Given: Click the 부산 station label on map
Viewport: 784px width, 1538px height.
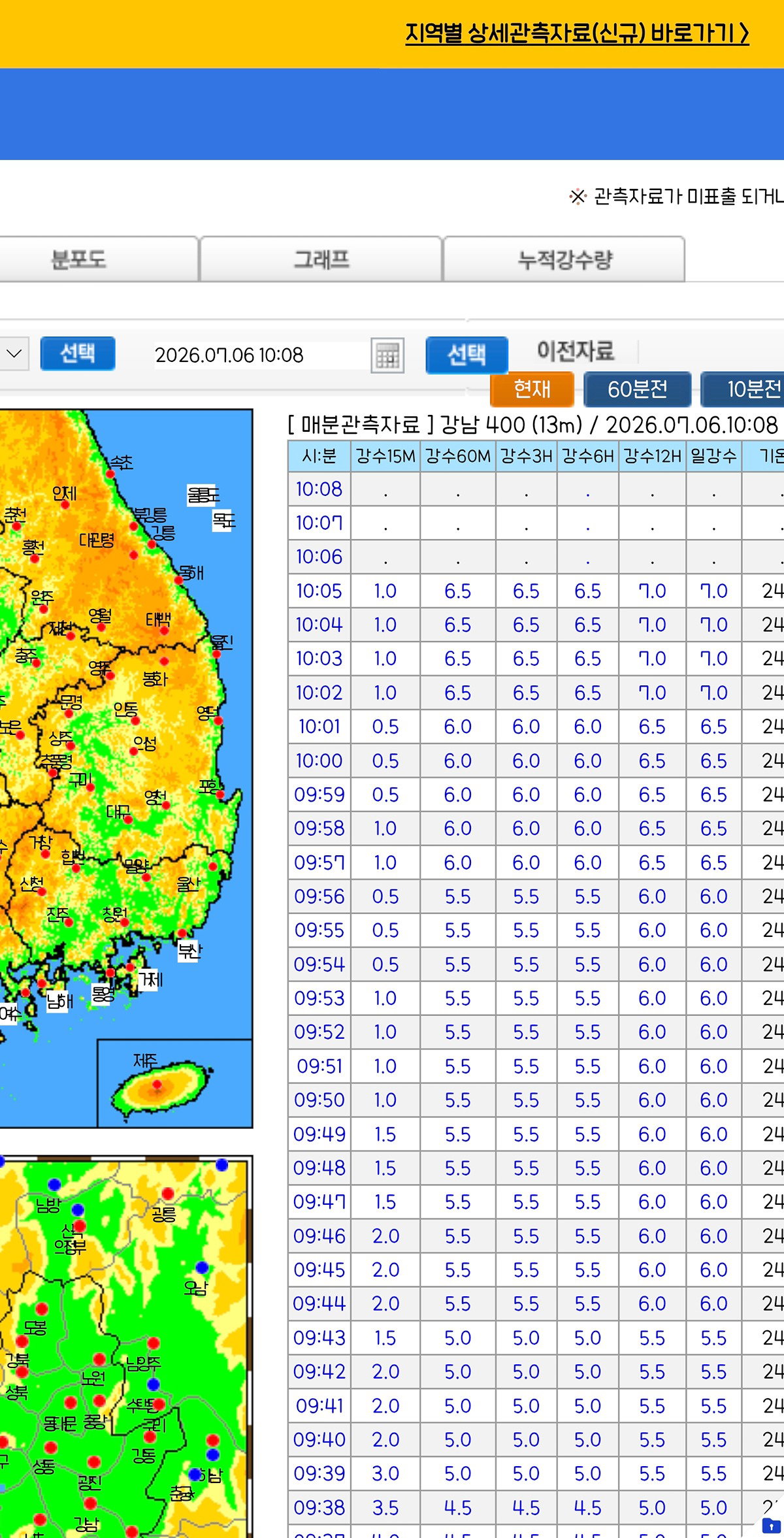Looking at the screenshot, I should (x=190, y=951).
